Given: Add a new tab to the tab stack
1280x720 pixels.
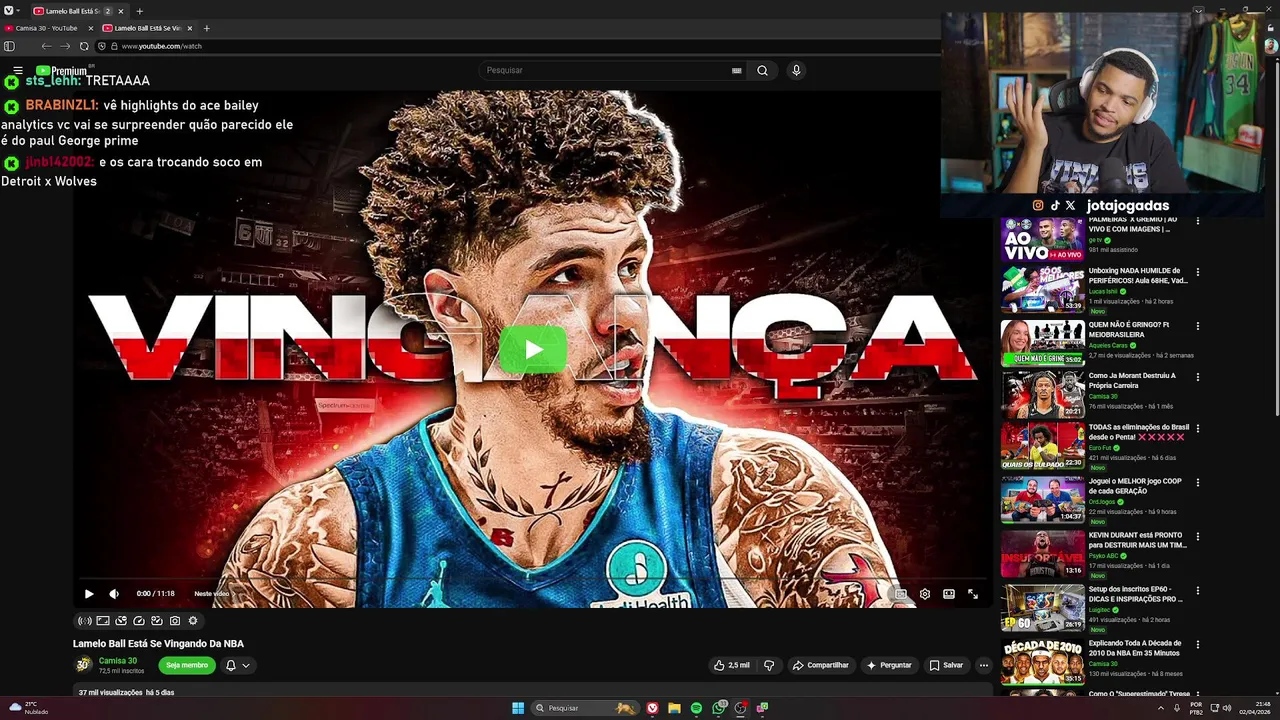Looking at the screenshot, I should click(x=206, y=28).
